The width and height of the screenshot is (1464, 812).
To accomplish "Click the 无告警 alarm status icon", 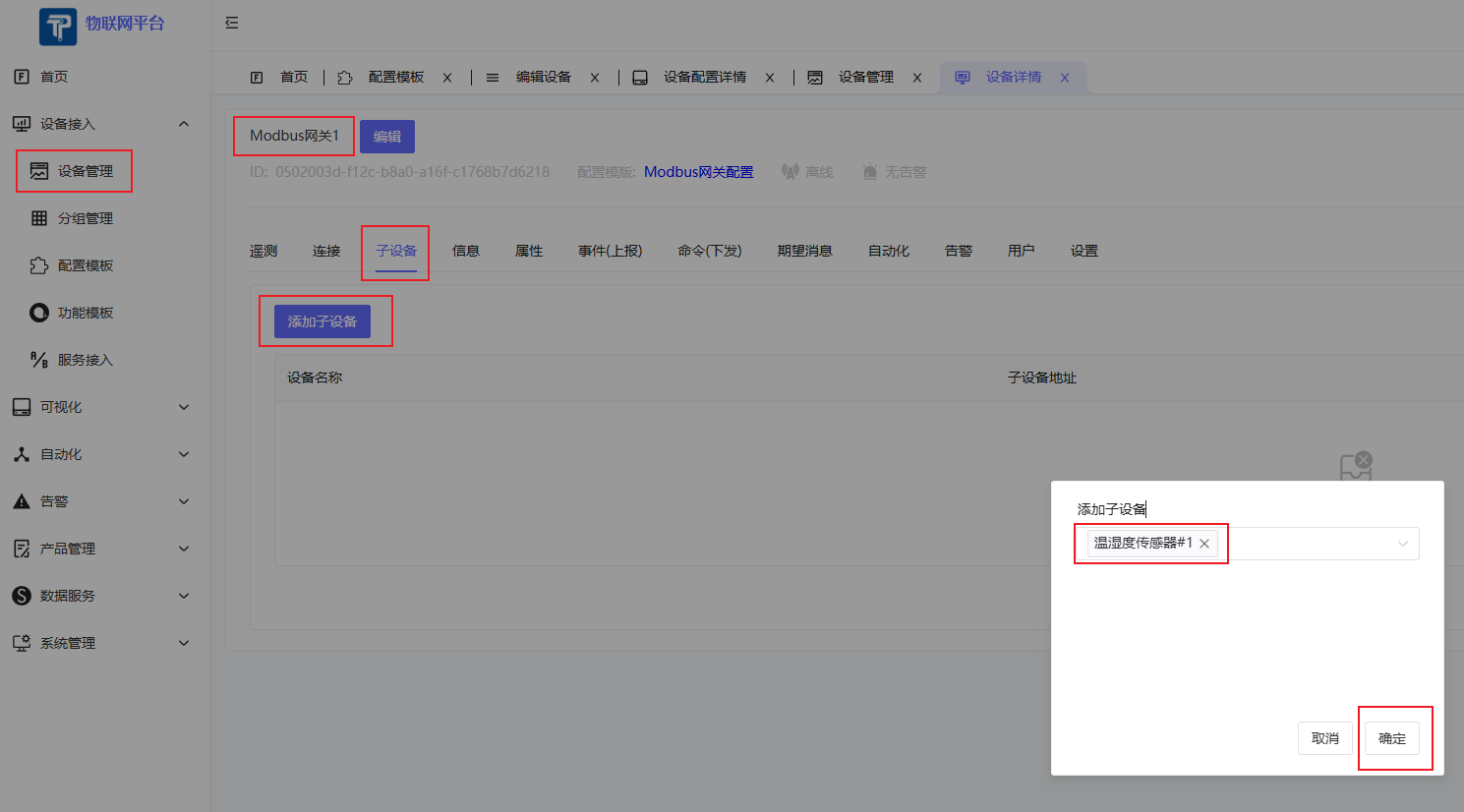I will 869,170.
